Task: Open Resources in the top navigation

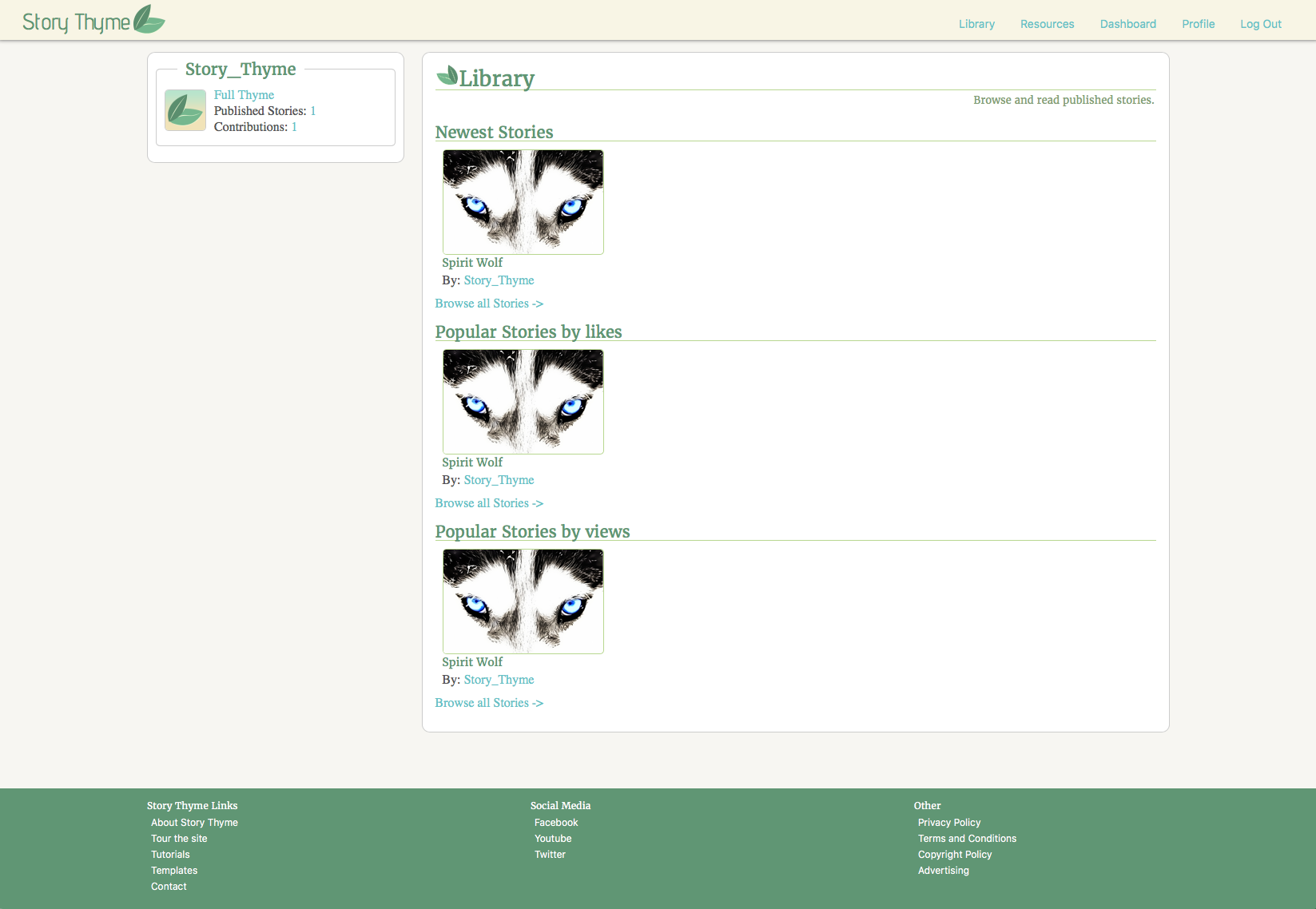Action: click(x=1047, y=24)
